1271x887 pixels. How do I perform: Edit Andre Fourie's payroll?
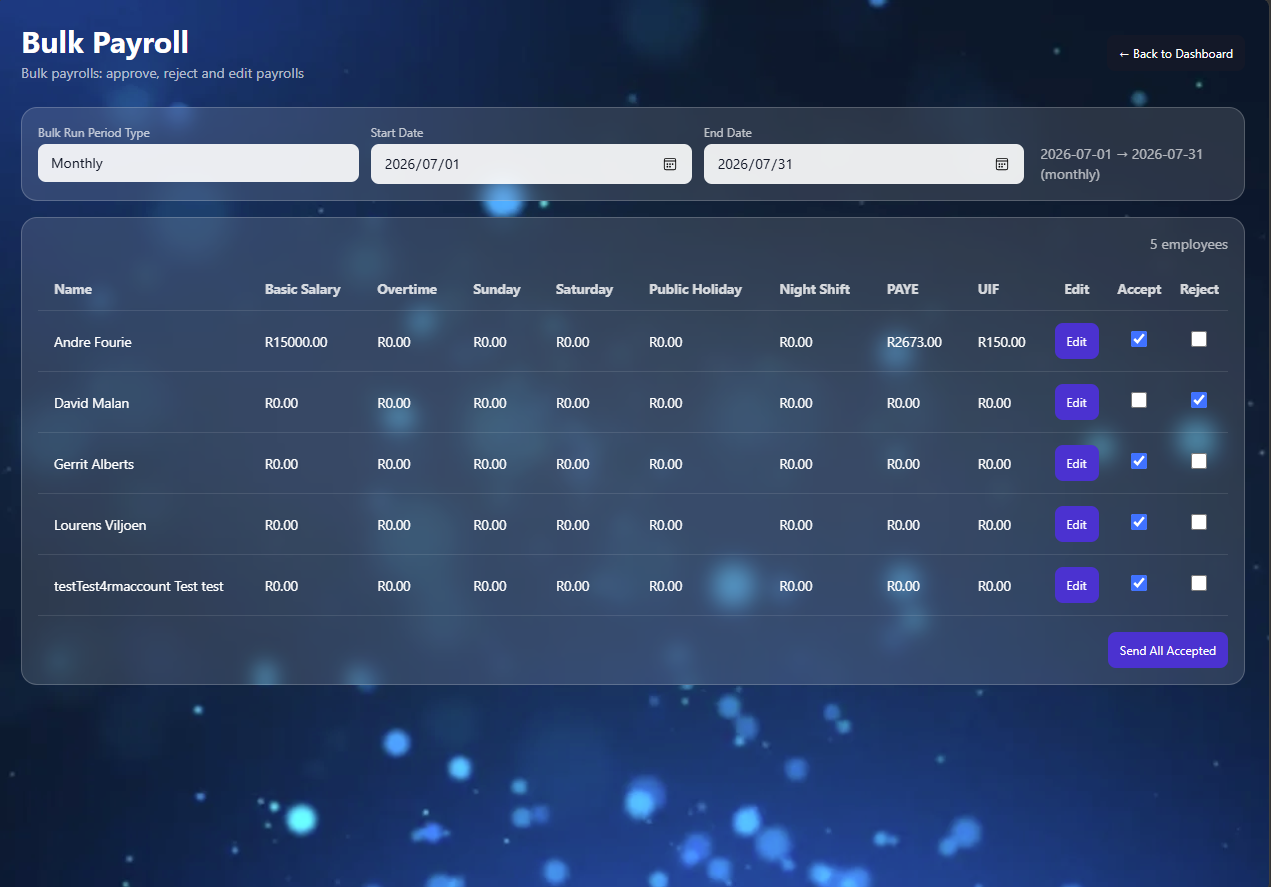tap(1077, 342)
